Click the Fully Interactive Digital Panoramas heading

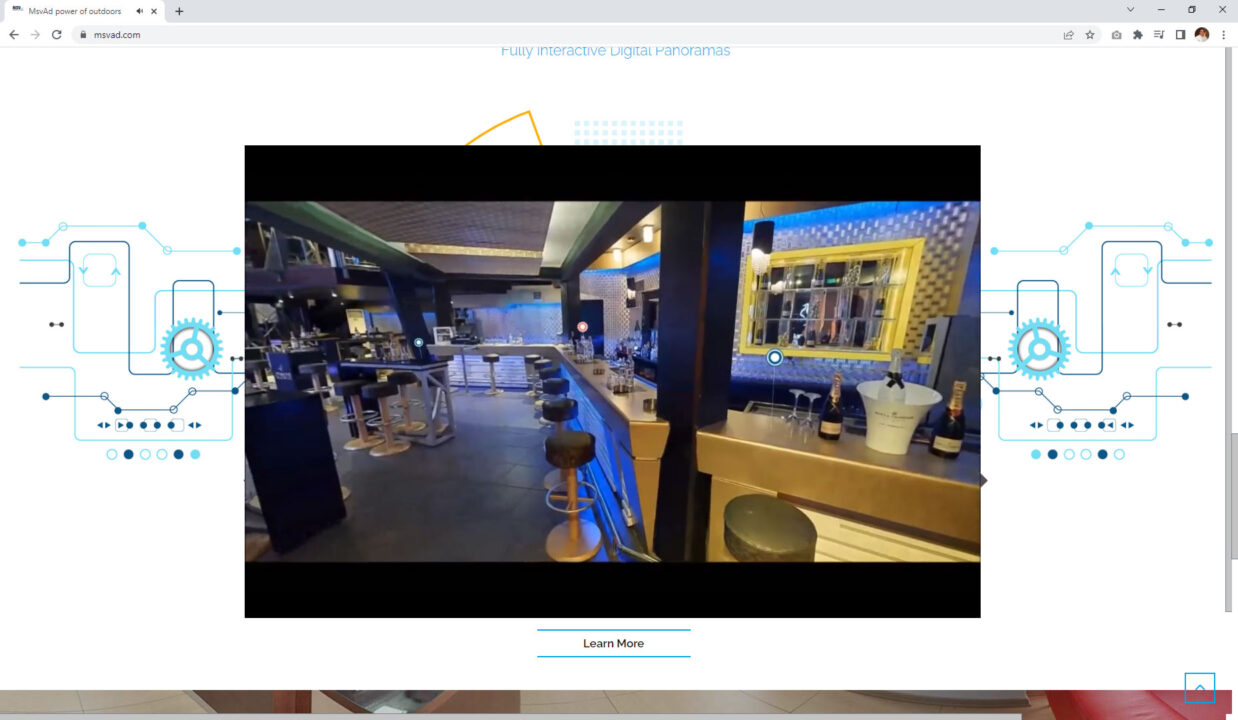[615, 50]
